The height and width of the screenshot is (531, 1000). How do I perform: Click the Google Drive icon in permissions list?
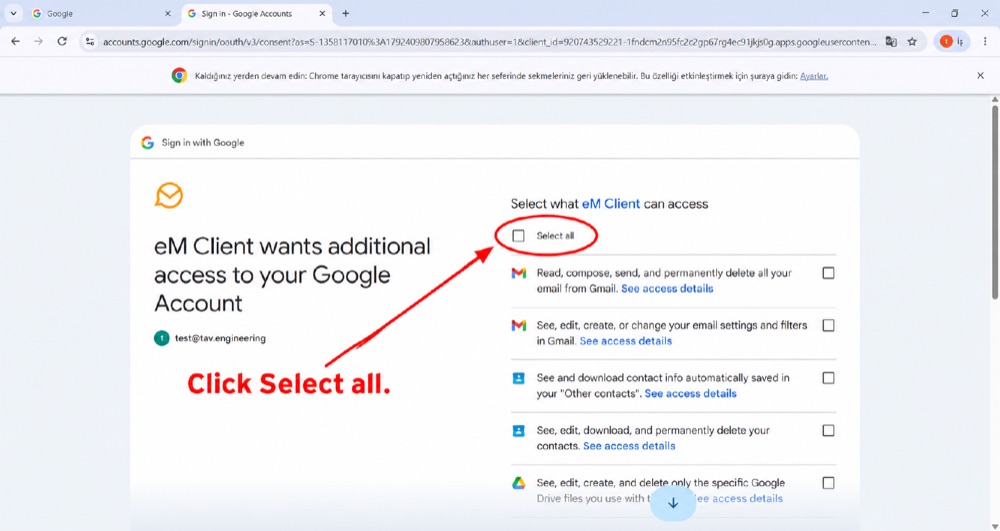pyautogui.click(x=519, y=483)
